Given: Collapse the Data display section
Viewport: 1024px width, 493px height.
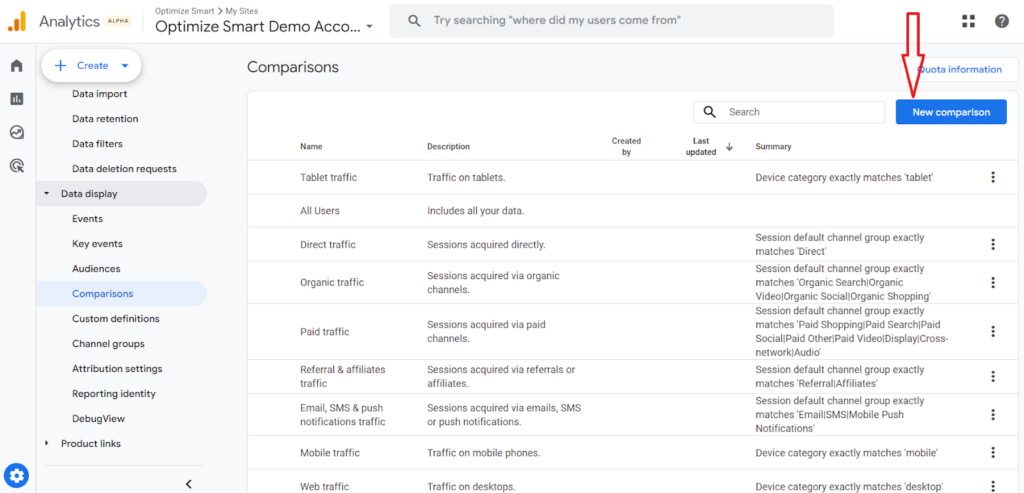Looking at the screenshot, I should point(46,194).
